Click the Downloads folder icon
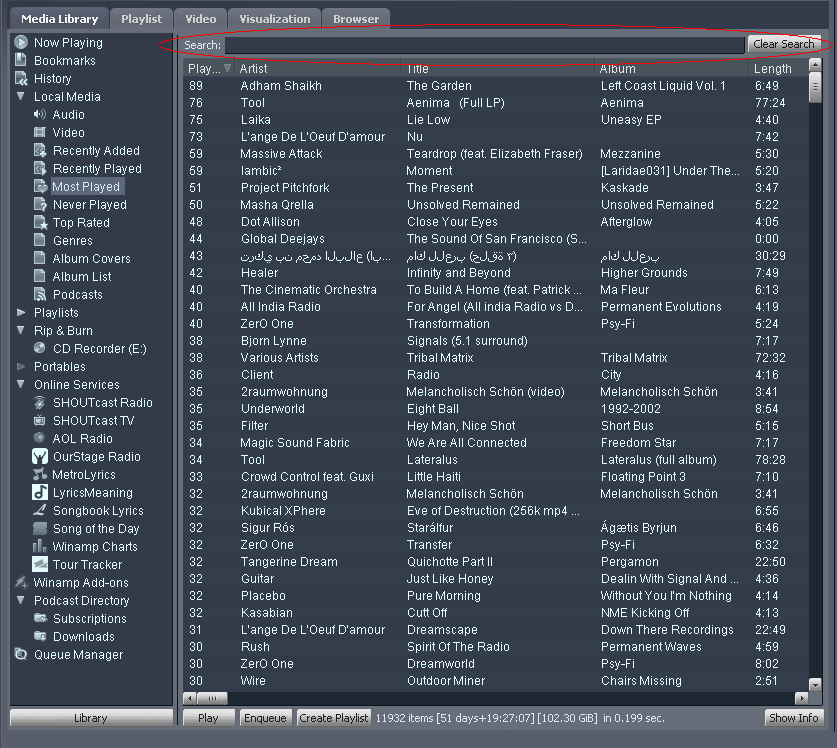 pyautogui.click(x=40, y=636)
